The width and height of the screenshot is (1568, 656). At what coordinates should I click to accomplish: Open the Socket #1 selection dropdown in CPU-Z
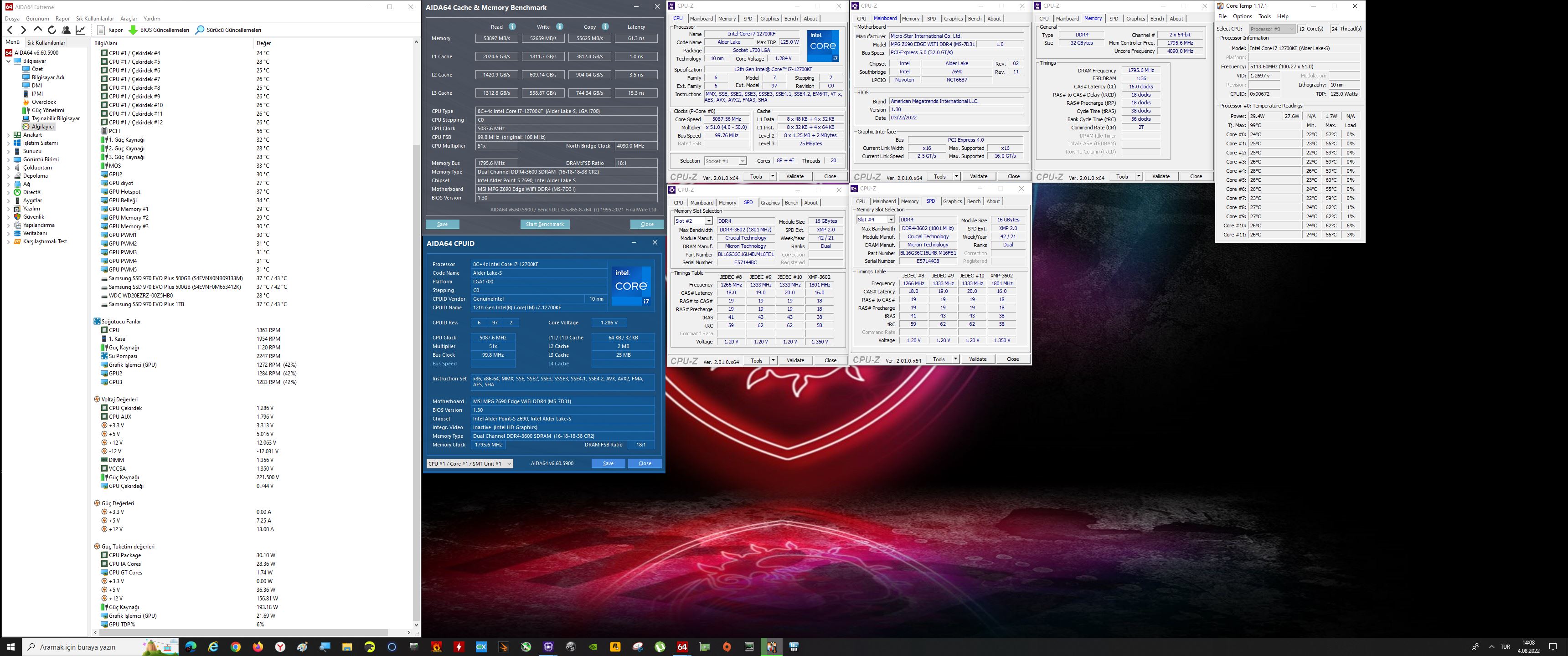click(x=725, y=161)
